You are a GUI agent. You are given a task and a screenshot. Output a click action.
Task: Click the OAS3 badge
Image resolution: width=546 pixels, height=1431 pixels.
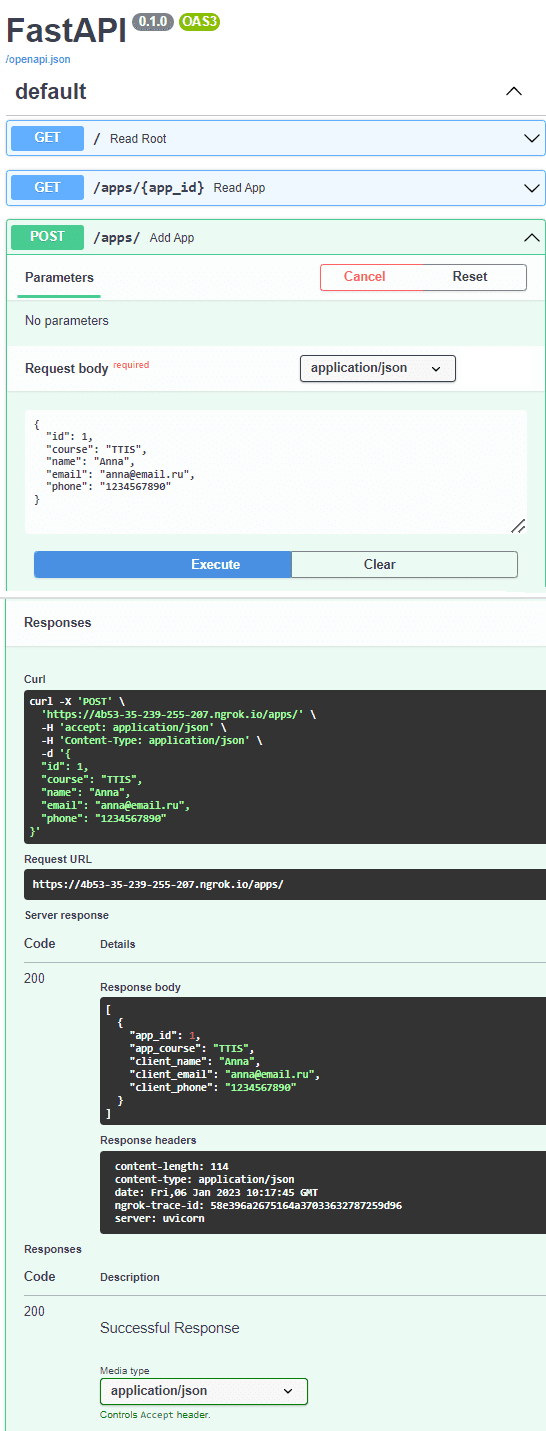pos(201,21)
